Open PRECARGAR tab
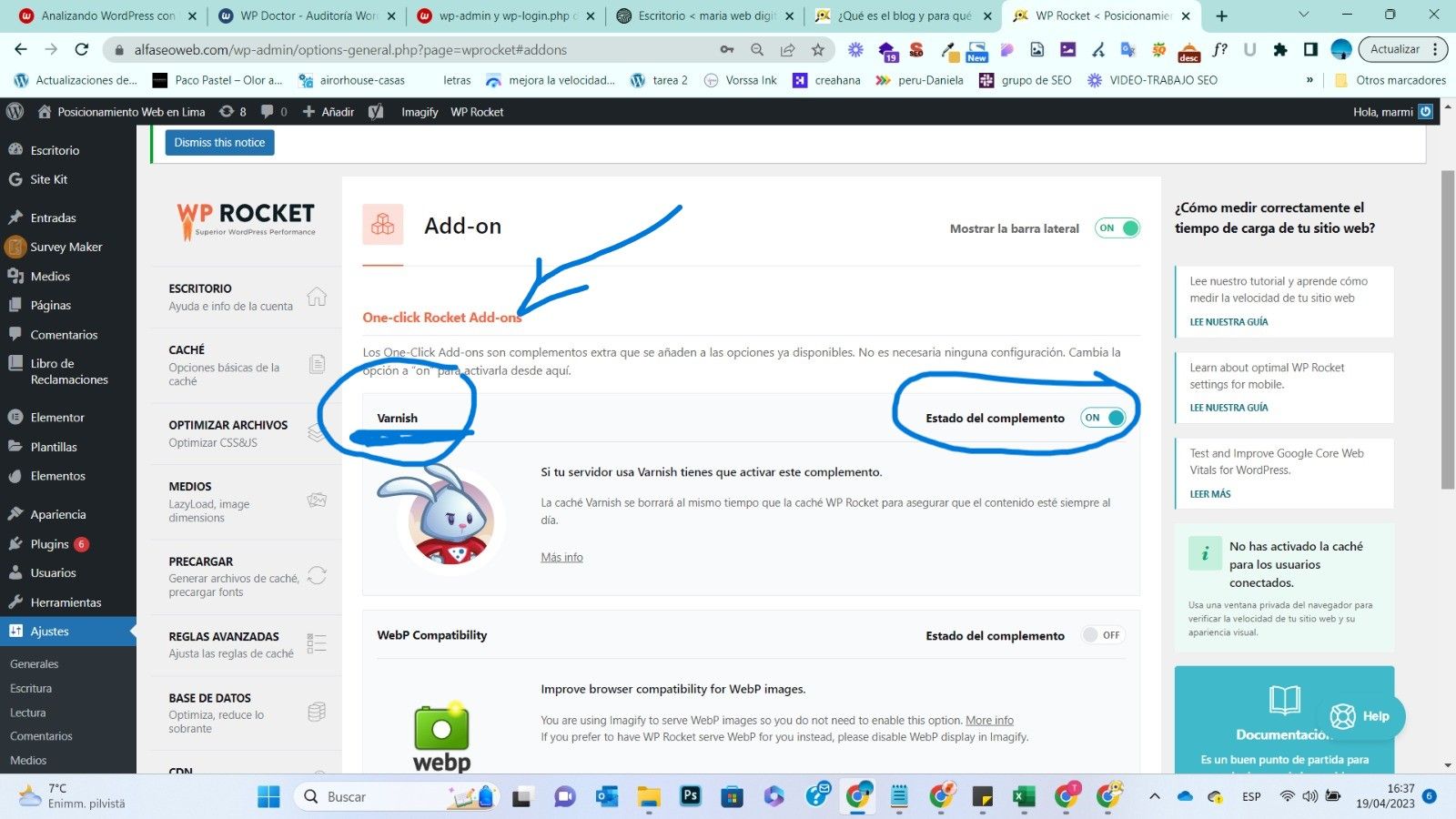Viewport: 1456px width, 819px height. 246,576
